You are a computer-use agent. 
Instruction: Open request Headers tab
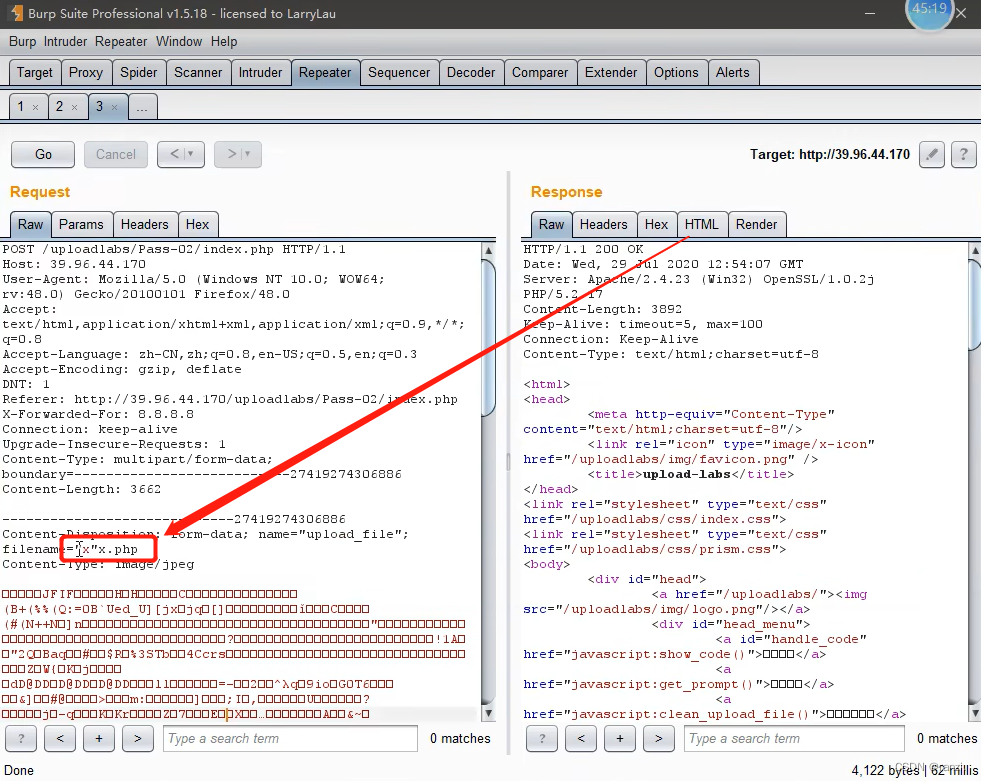[145, 225]
